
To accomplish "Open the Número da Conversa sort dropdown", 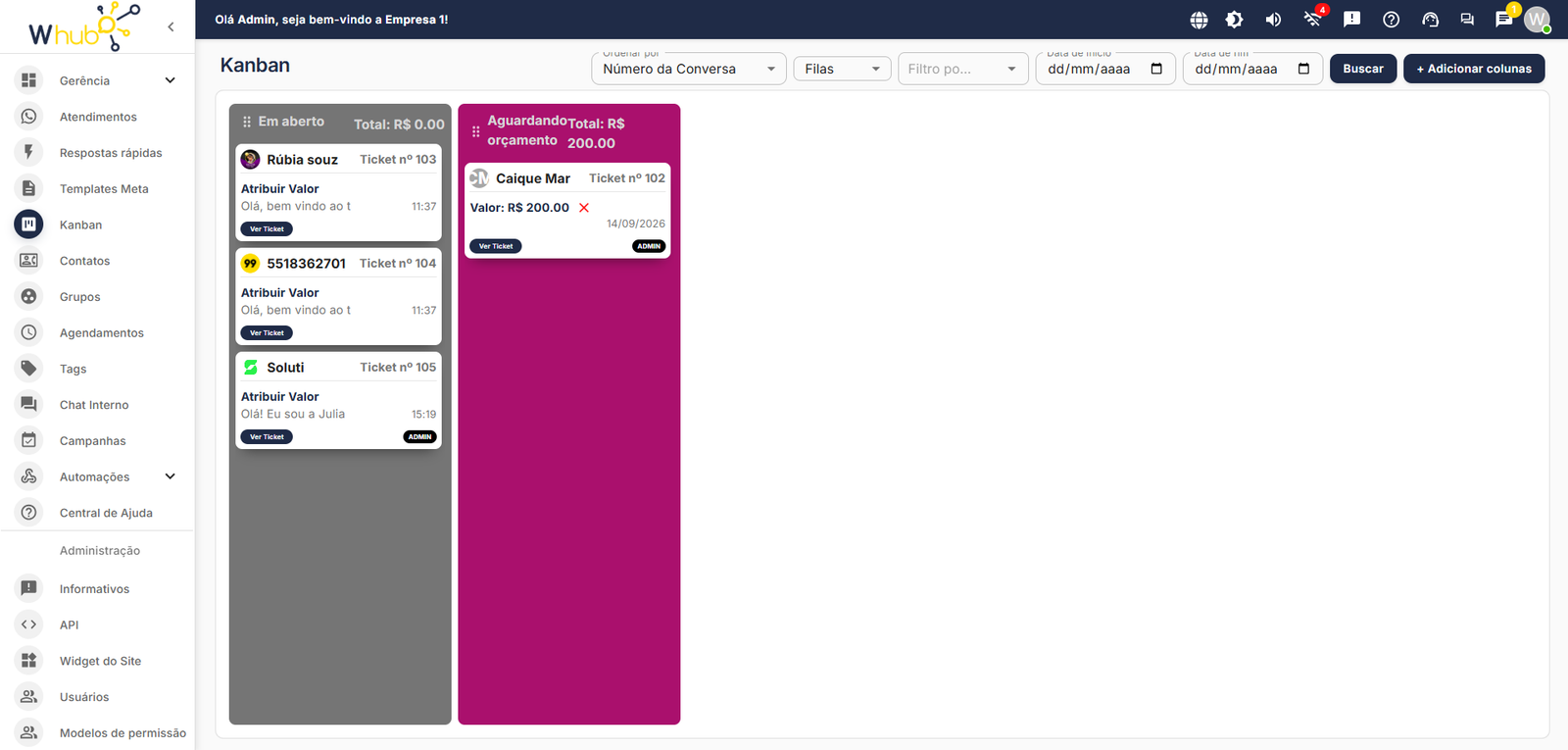I will tap(689, 69).
